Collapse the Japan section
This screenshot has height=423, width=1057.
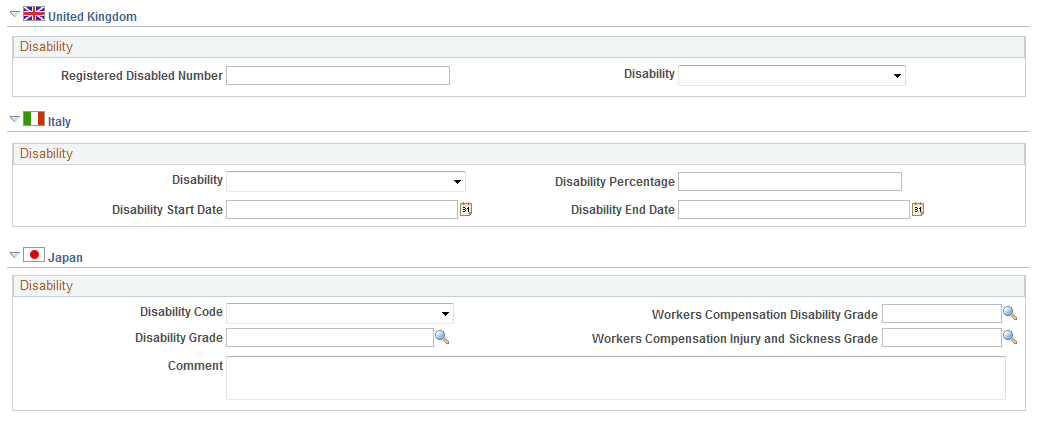15,254
